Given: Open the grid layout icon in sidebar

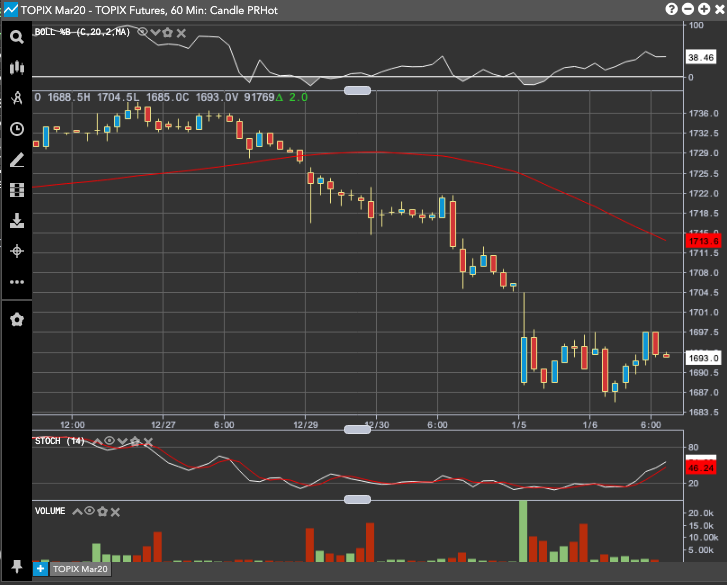Looking at the screenshot, I should point(17,190).
